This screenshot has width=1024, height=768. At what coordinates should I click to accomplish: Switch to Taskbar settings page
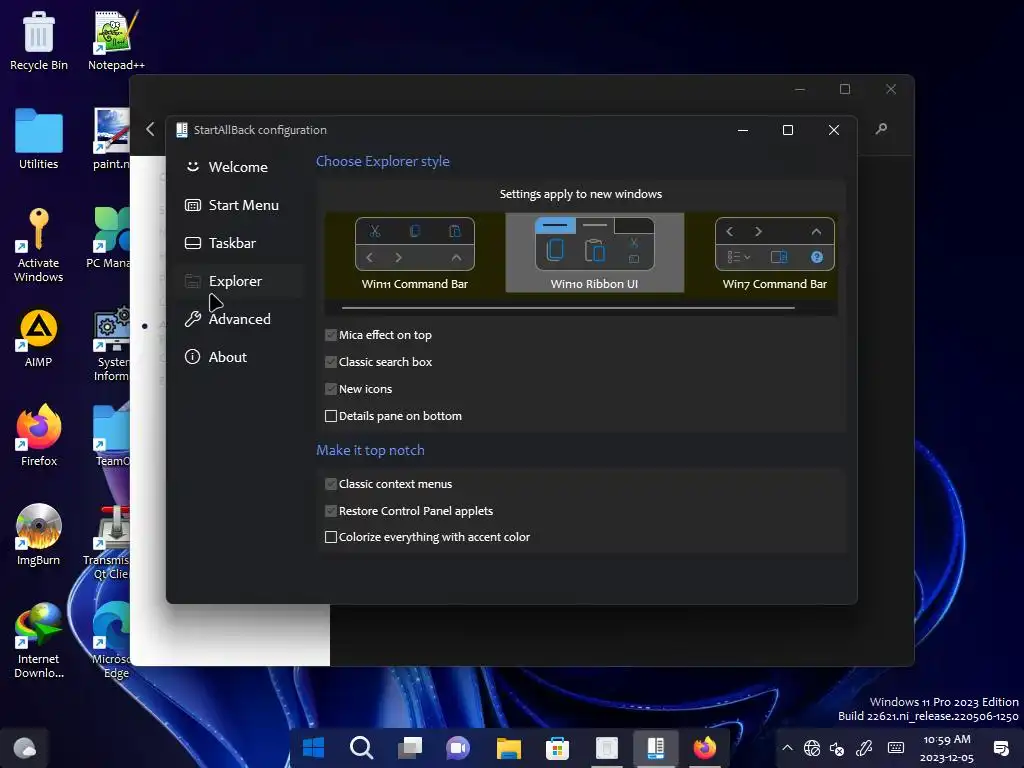pos(238,243)
